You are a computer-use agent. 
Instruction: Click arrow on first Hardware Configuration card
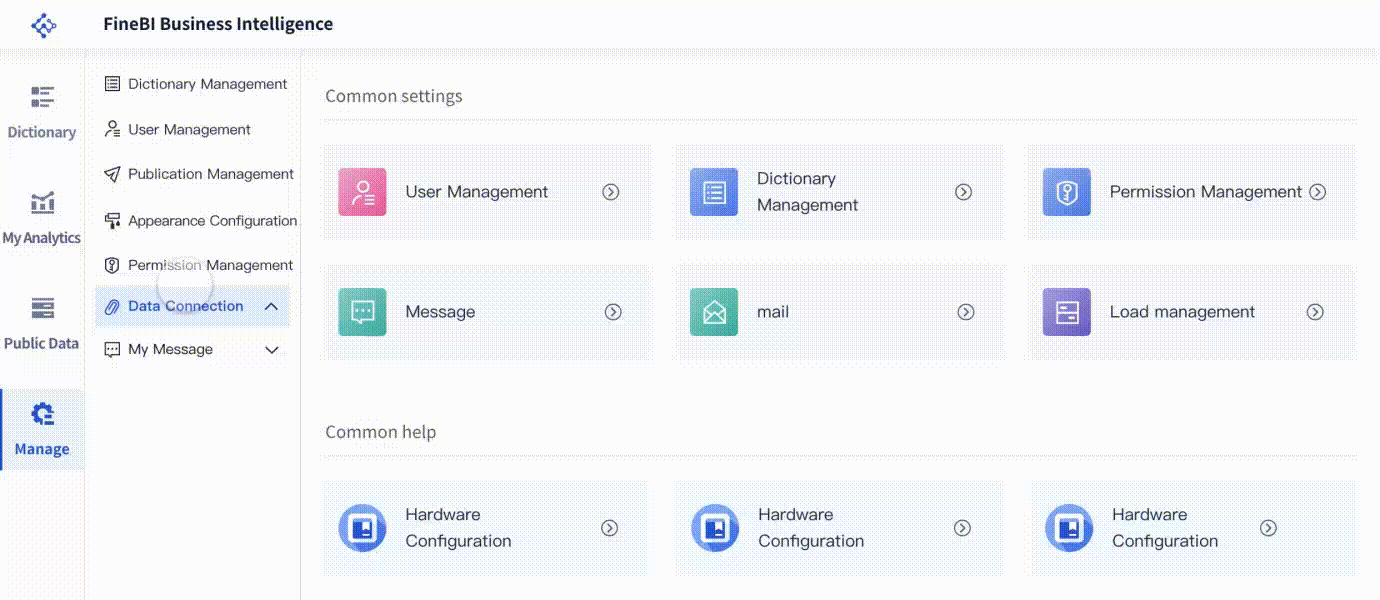609,528
